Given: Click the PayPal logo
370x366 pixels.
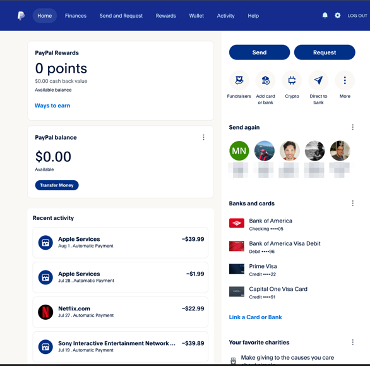Looking at the screenshot, I should (21, 16).
